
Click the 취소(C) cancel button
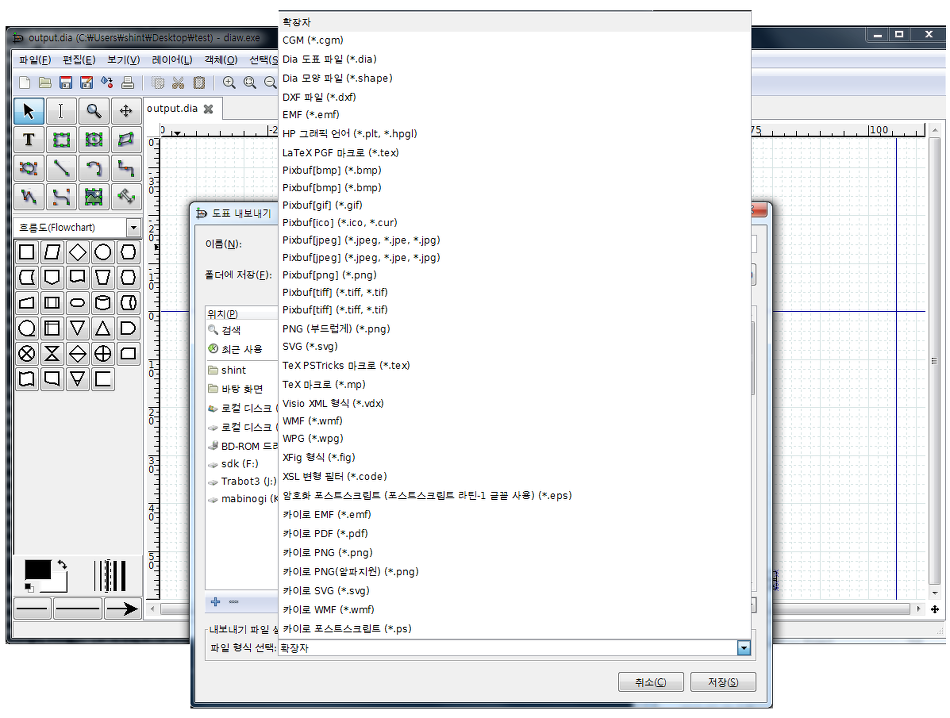point(651,682)
